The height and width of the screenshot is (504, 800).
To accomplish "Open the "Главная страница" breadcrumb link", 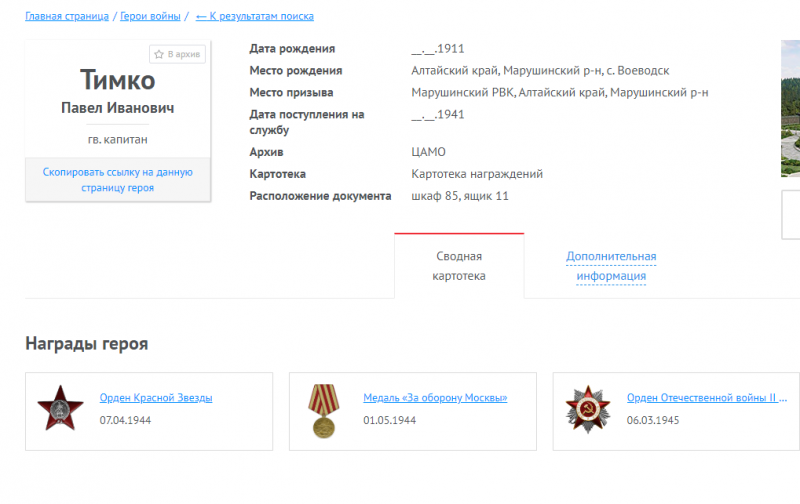I will pyautogui.click(x=67, y=16).
